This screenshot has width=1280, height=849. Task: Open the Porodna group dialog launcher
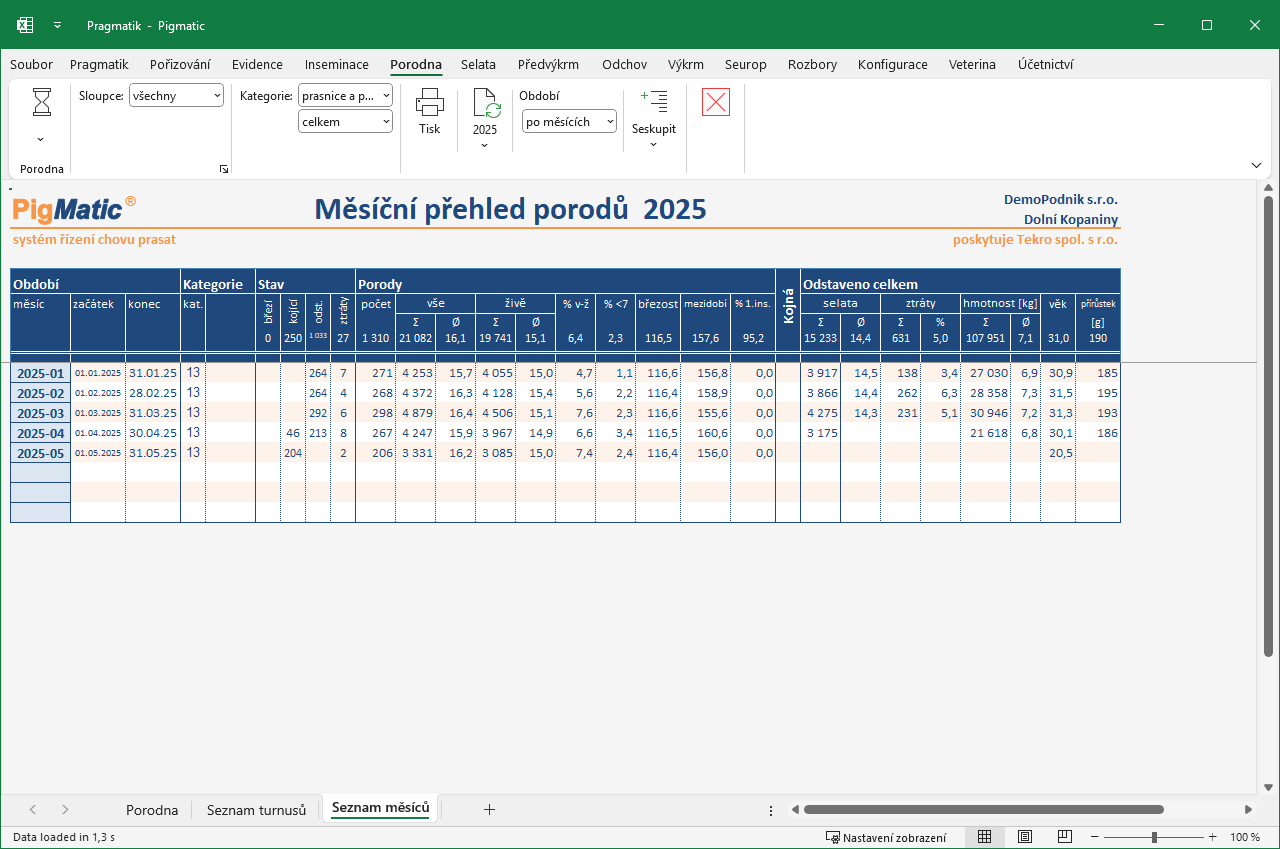(x=224, y=169)
